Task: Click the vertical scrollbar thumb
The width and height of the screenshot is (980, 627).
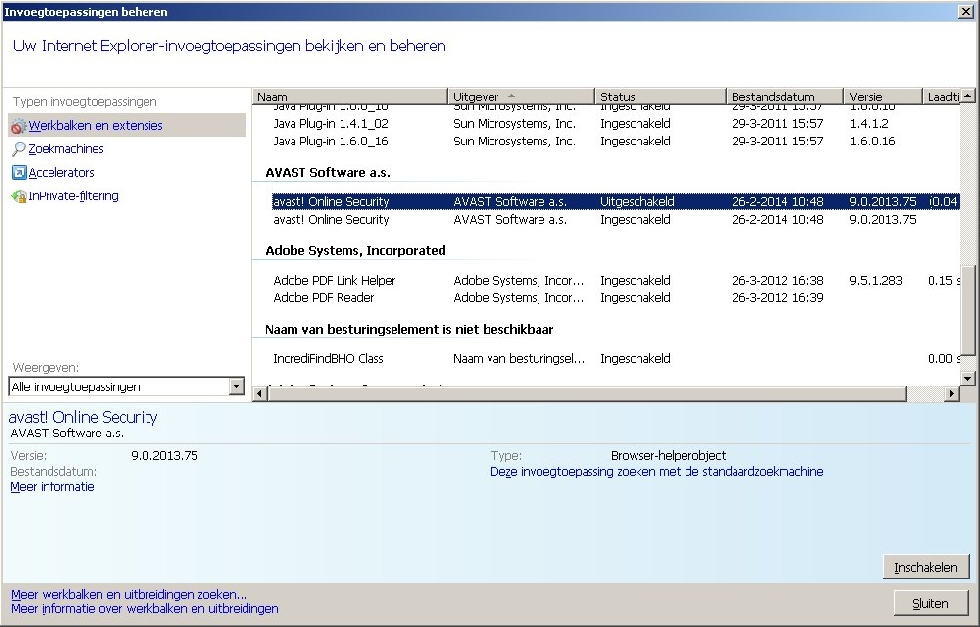Action: pos(968,311)
